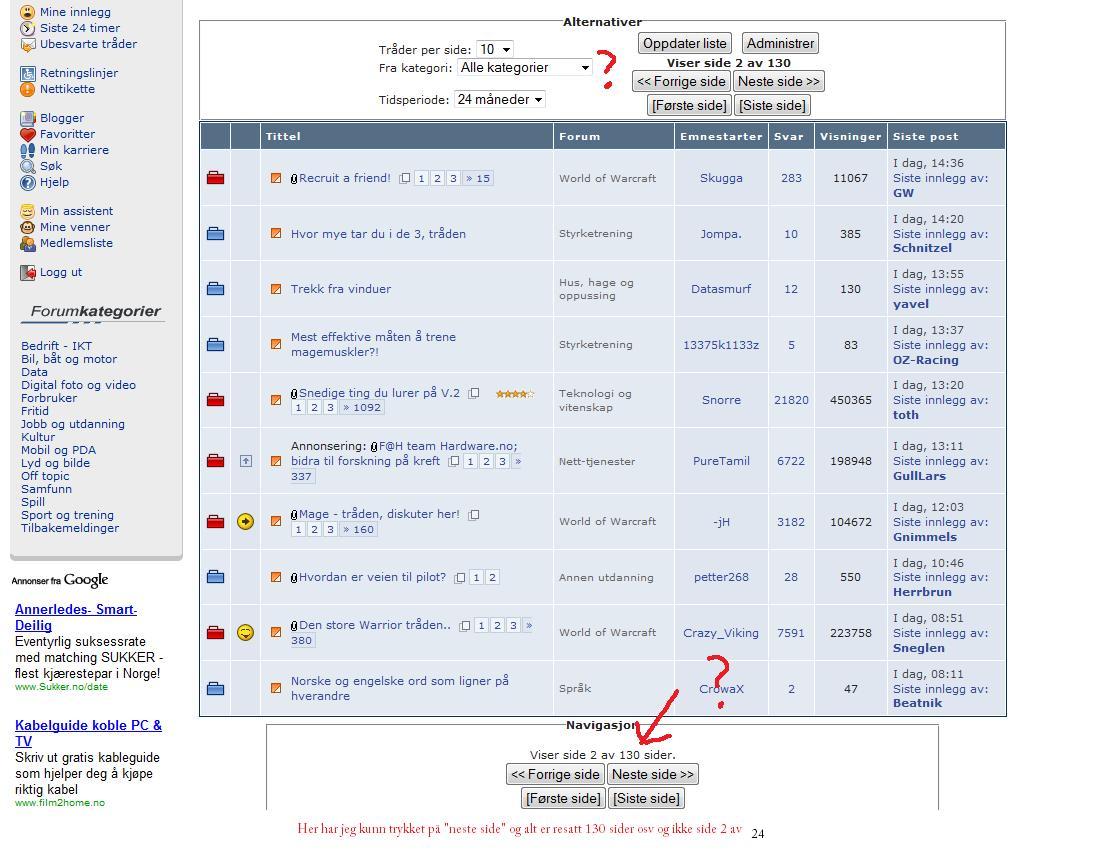Viewport: 1118px width, 853px height.
Task: Click bottom [Siste side] button in Navigasjon
Action: [x=647, y=798]
